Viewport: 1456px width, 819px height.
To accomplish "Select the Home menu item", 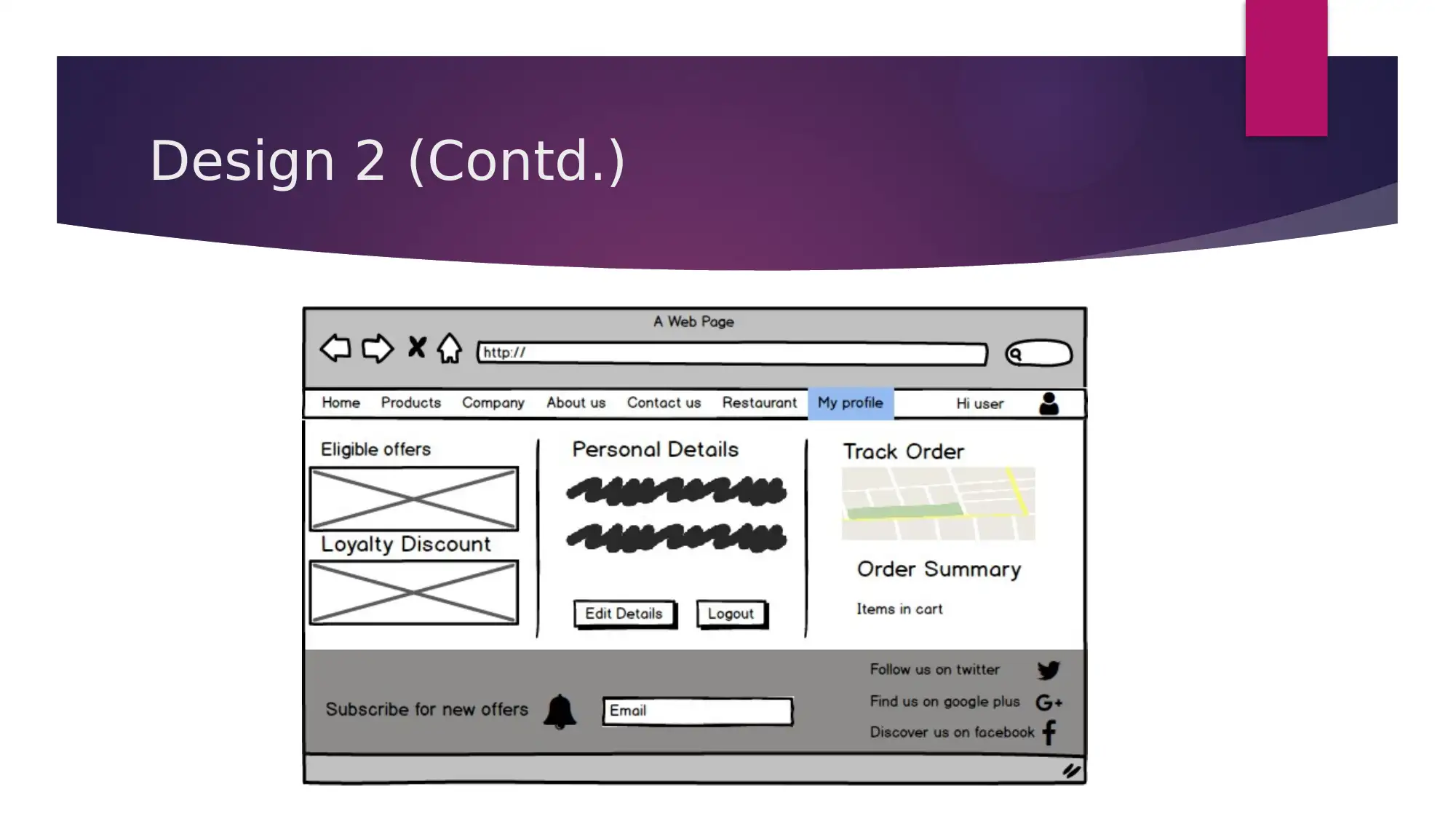I will (340, 402).
